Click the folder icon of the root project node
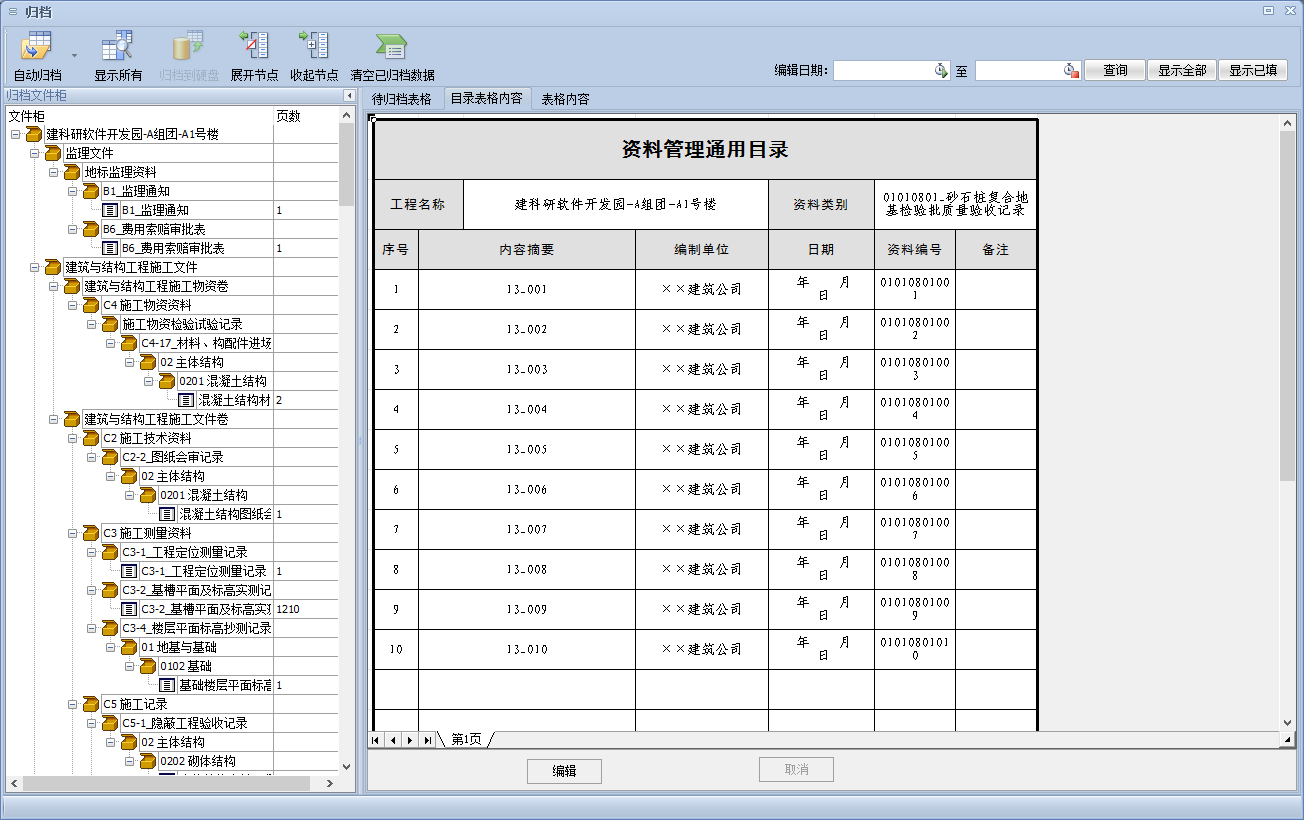This screenshot has height=820, width=1304. pyautogui.click(x=34, y=134)
